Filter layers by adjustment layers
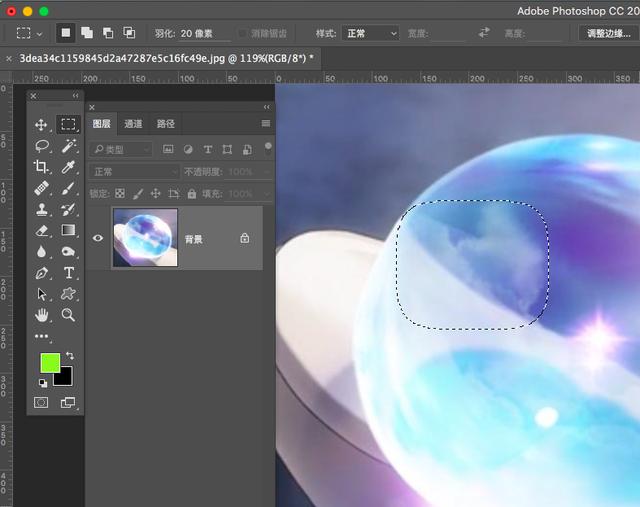The image size is (640, 507). [x=188, y=149]
